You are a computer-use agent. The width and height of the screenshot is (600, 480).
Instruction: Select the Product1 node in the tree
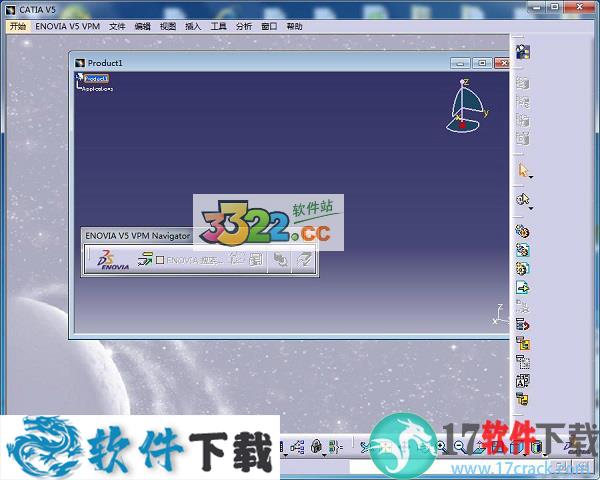coord(96,78)
